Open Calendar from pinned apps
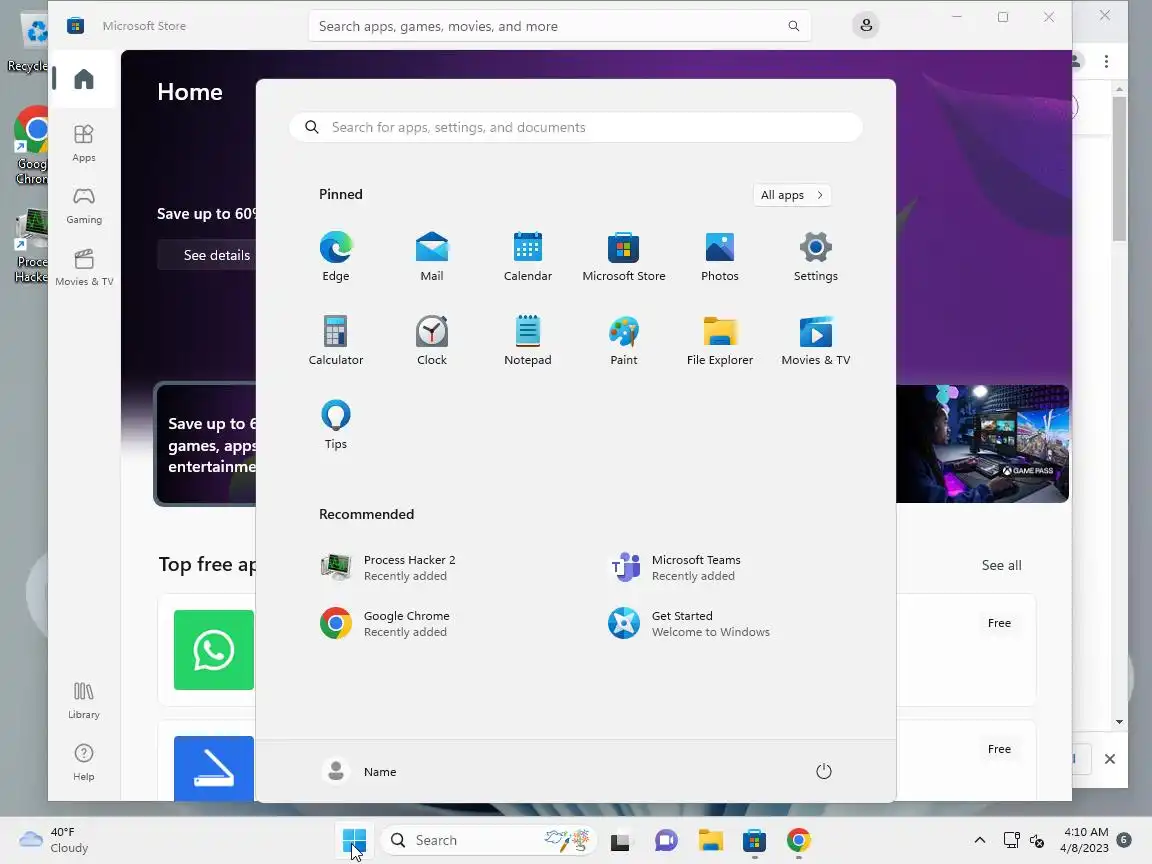 [x=528, y=256]
